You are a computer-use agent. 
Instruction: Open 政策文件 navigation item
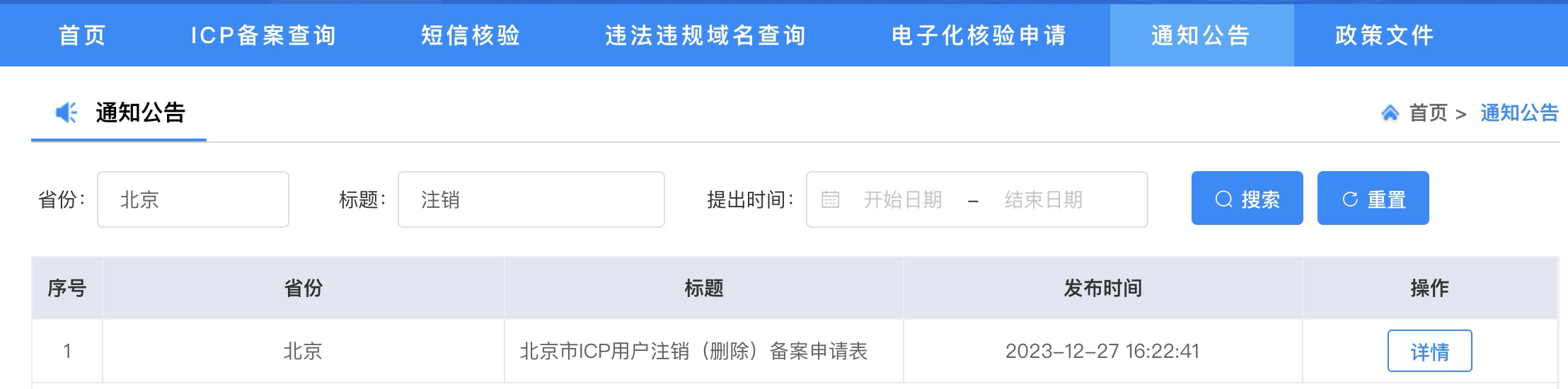(1385, 35)
